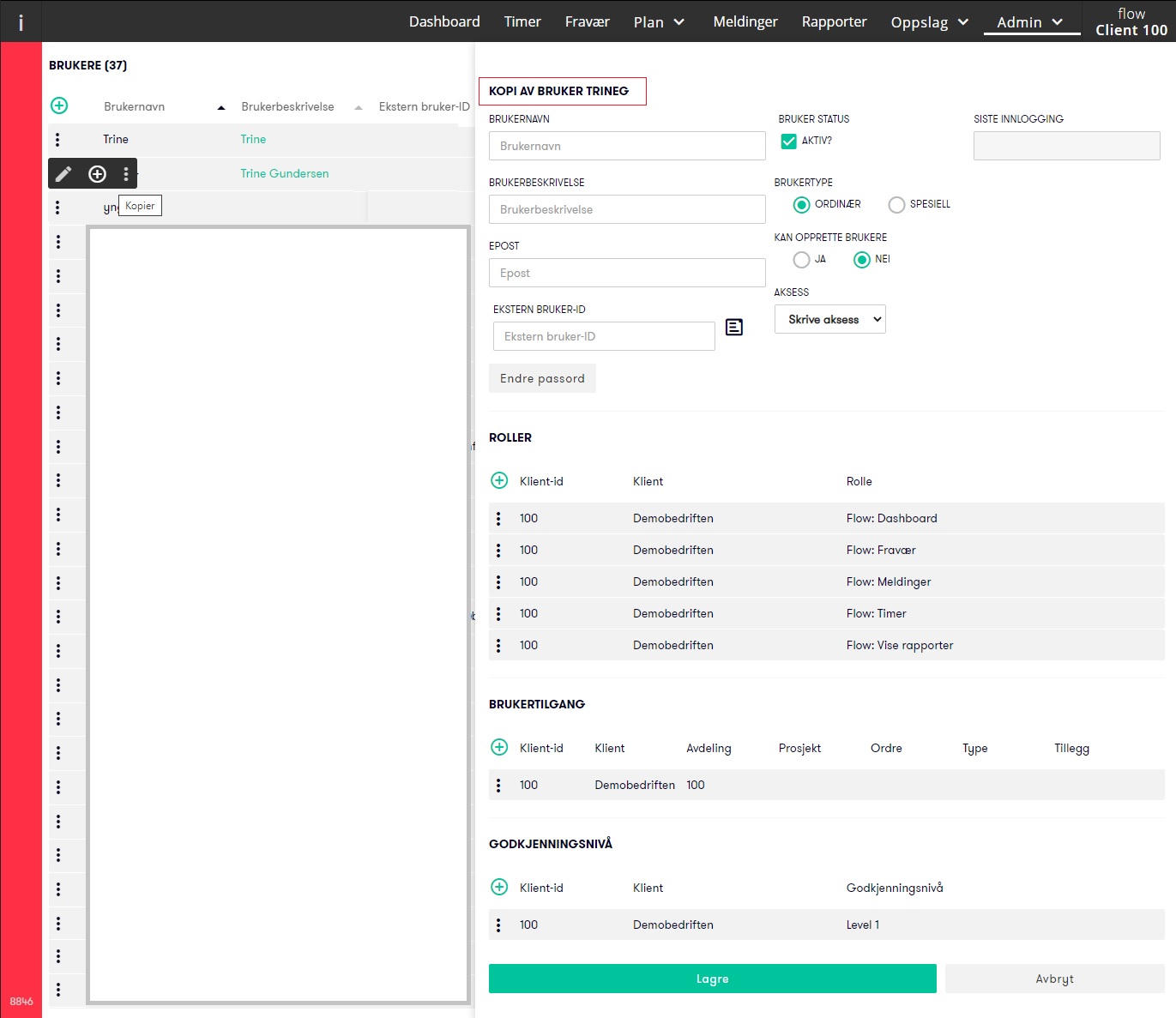
Task: Cancel with the Avbryt button
Action: click(1055, 979)
